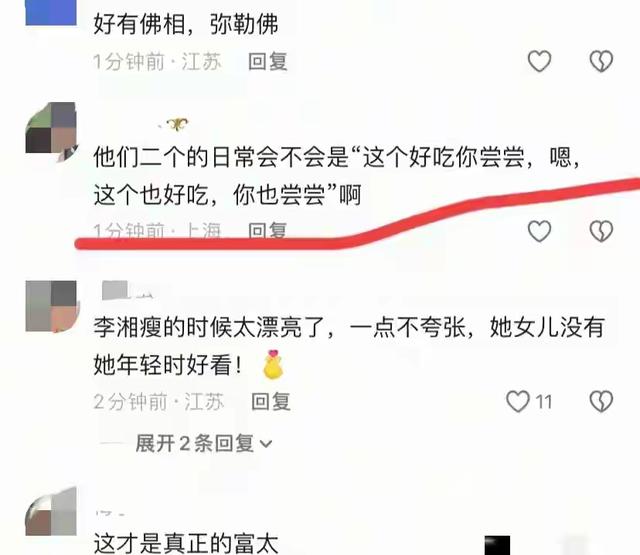Reply to the comment posted from 上海
Viewport: 640px width, 555px height.
point(268,231)
